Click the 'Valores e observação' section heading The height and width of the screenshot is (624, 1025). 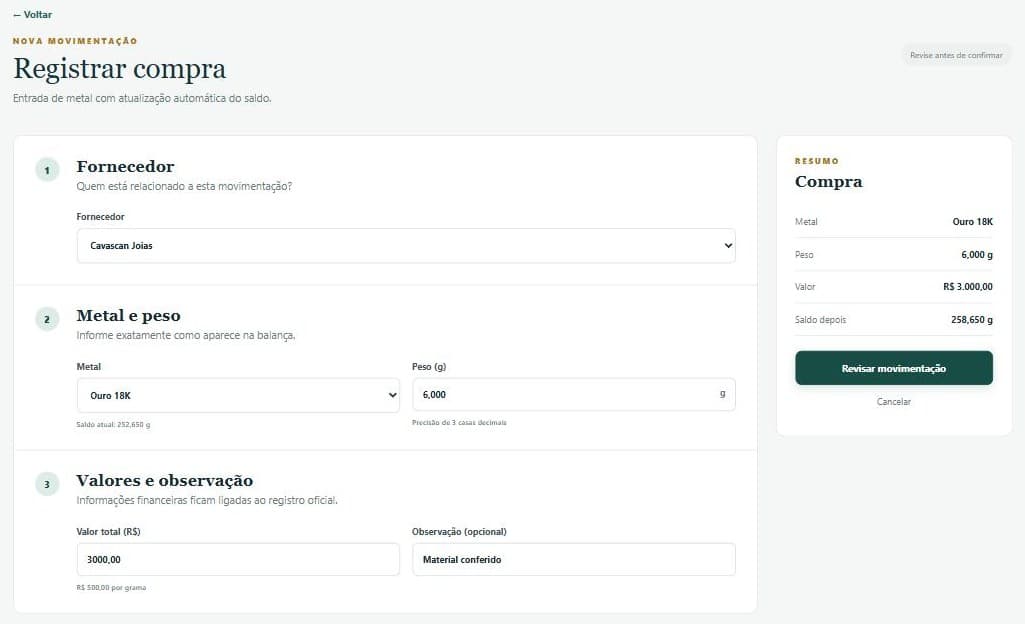pyautogui.click(x=165, y=480)
